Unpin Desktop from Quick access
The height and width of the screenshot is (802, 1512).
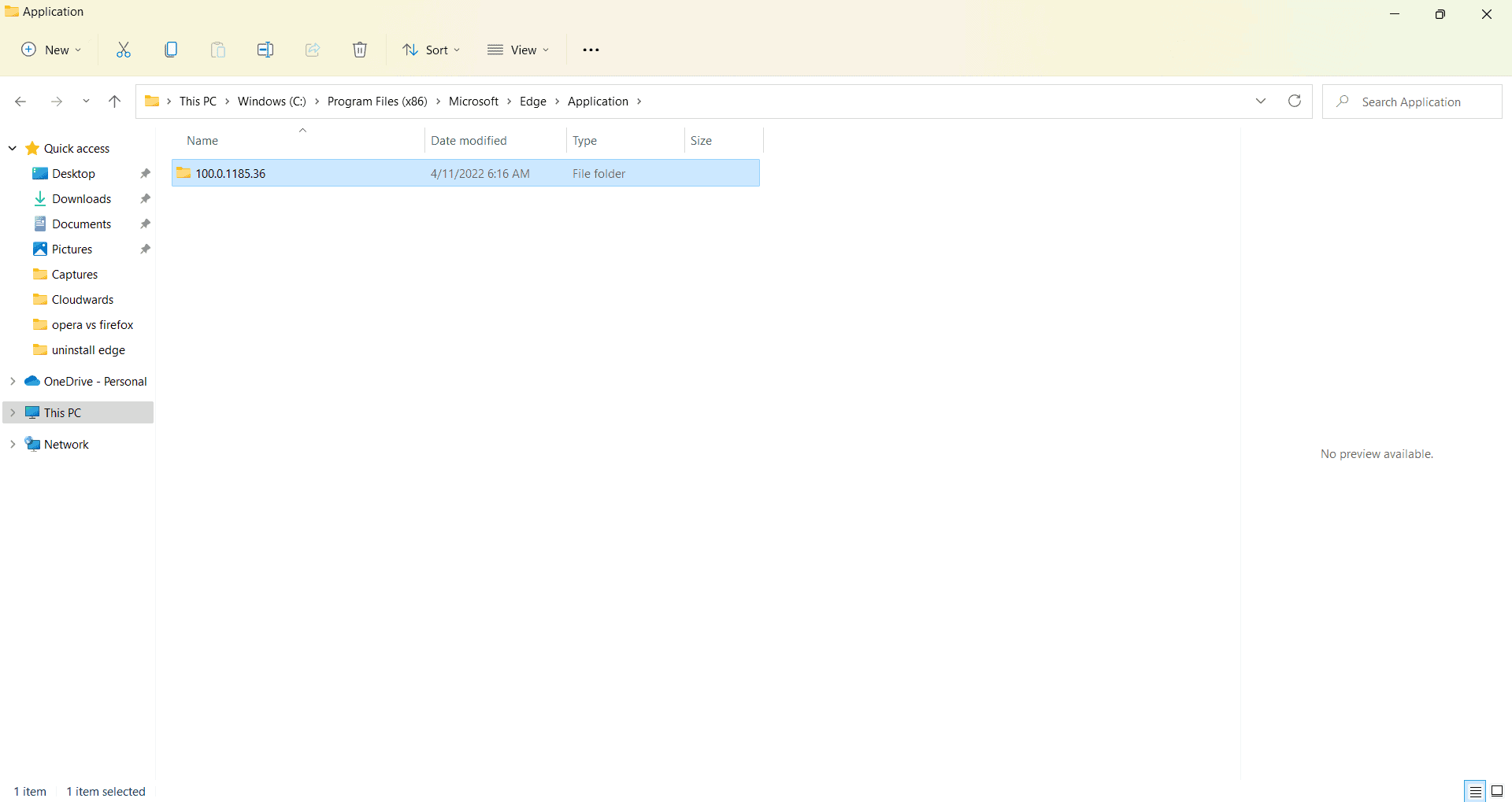pos(145,173)
